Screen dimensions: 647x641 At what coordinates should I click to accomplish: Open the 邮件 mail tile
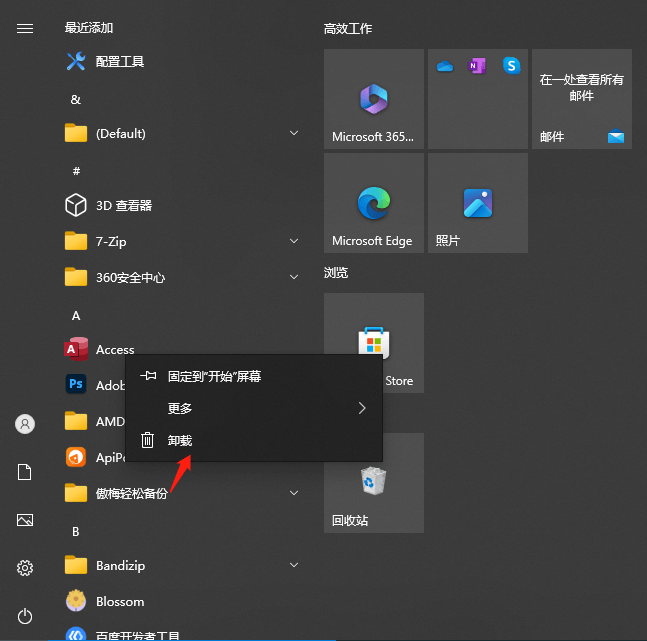click(582, 99)
